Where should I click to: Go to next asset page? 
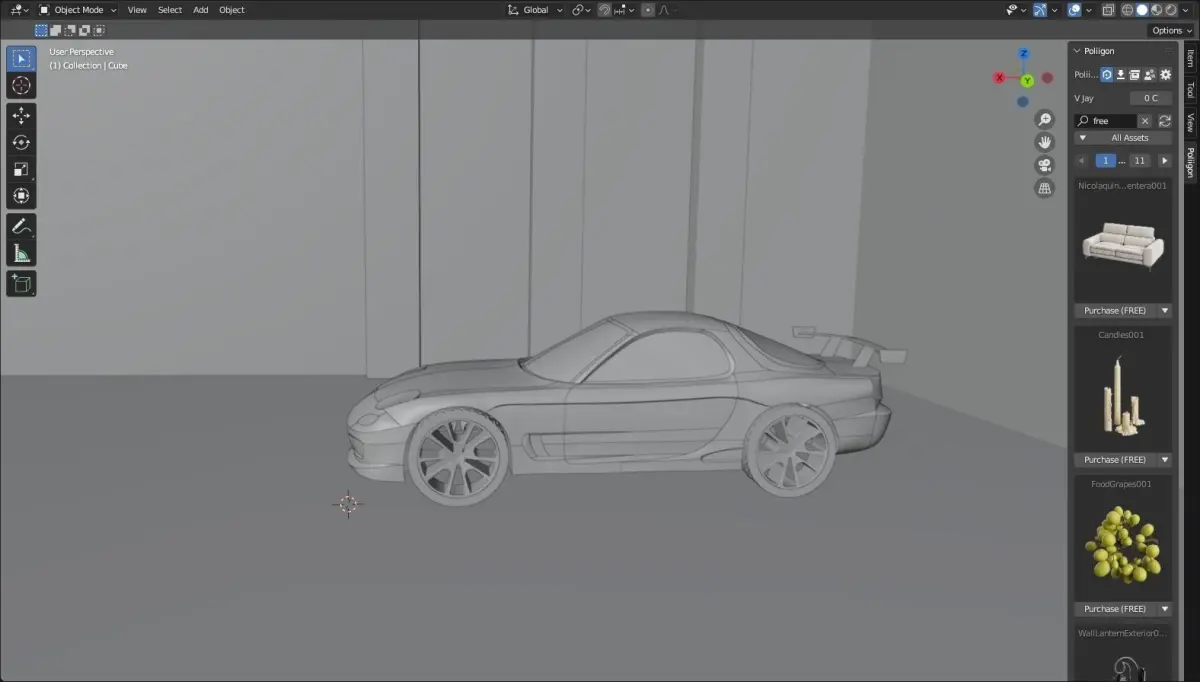point(1164,161)
